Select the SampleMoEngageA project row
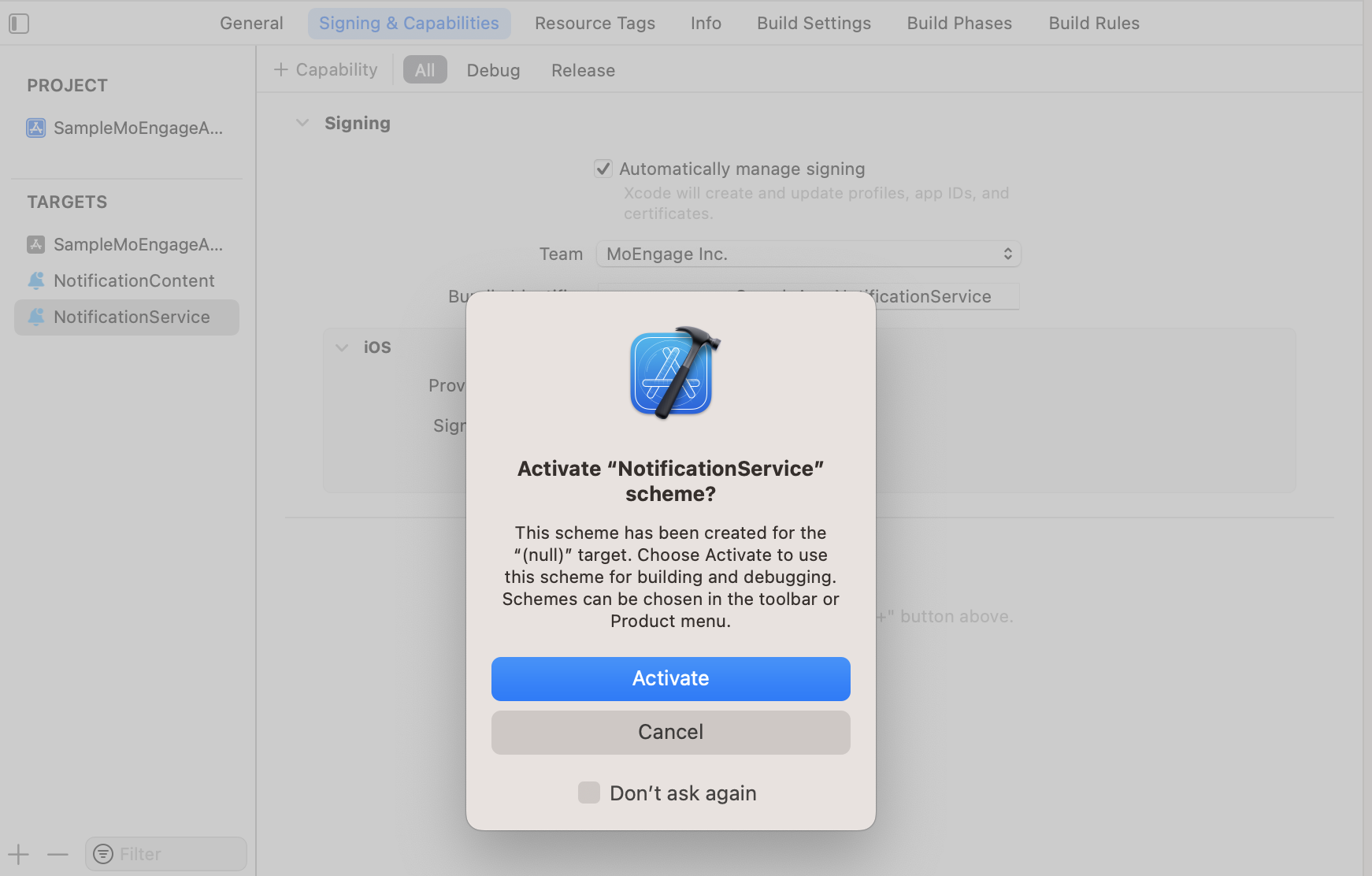This screenshot has height=876, width=1372. tap(127, 128)
